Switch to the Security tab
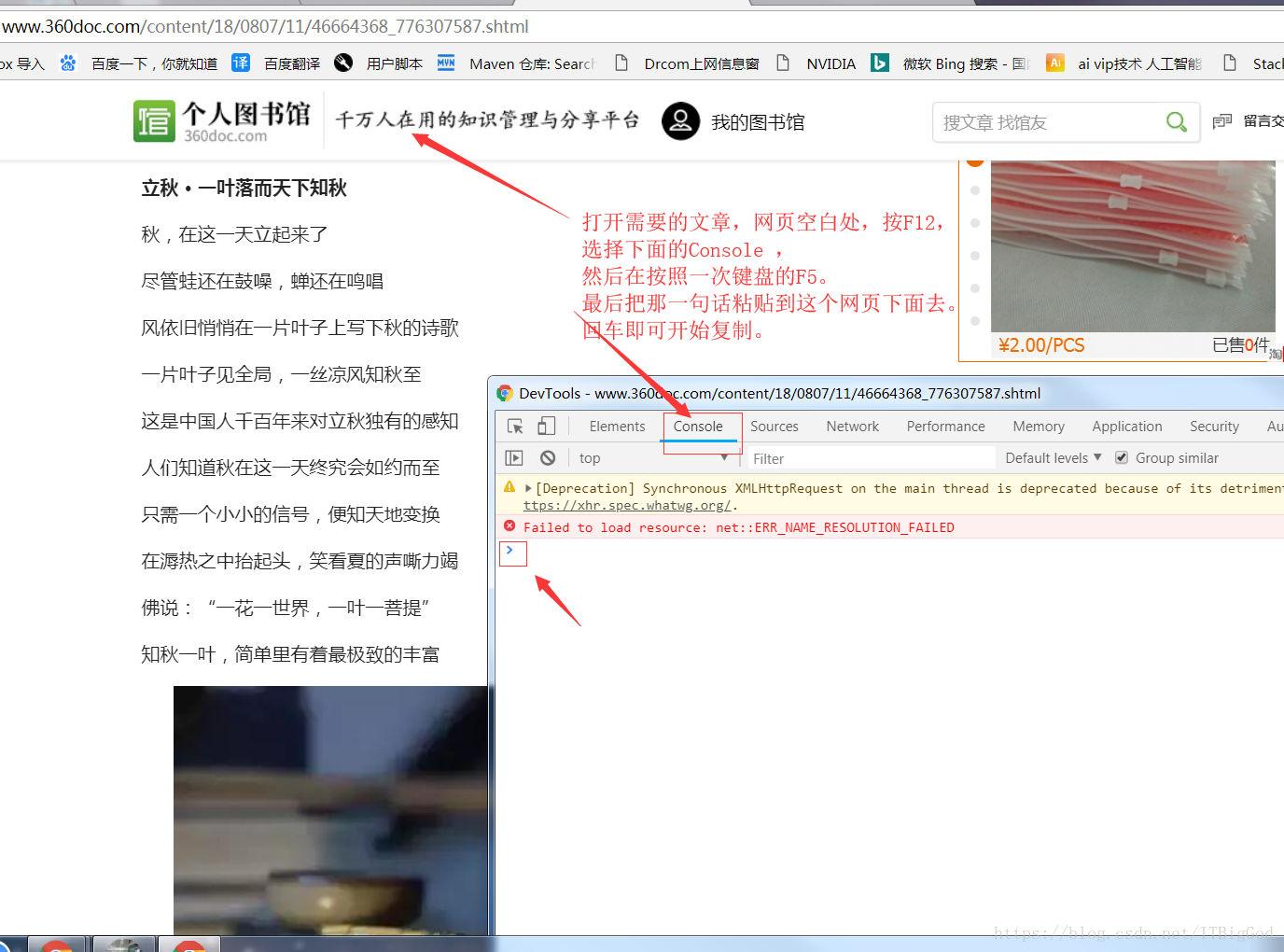The width and height of the screenshot is (1284, 952). [x=1214, y=427]
